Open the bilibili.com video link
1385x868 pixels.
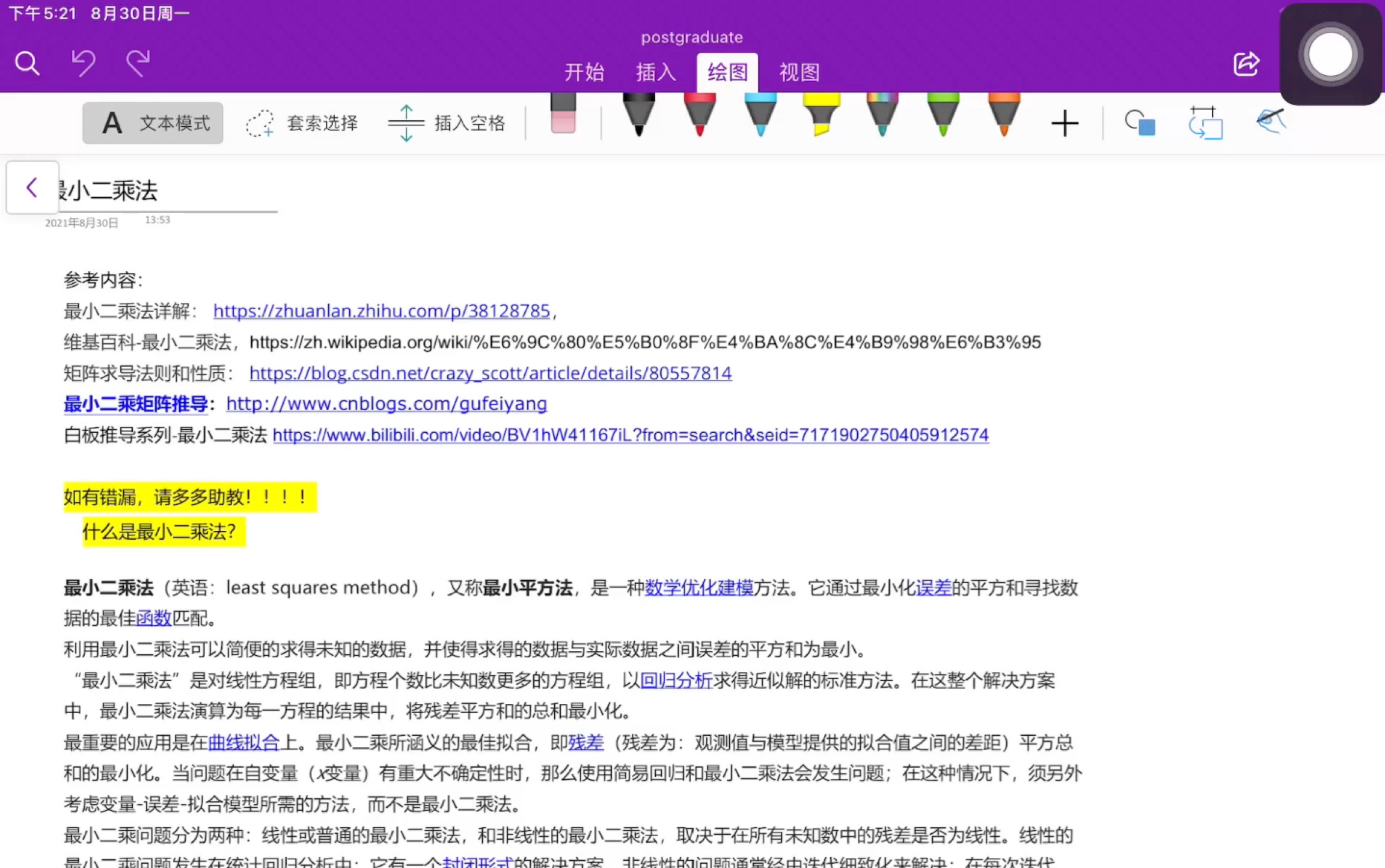point(631,435)
